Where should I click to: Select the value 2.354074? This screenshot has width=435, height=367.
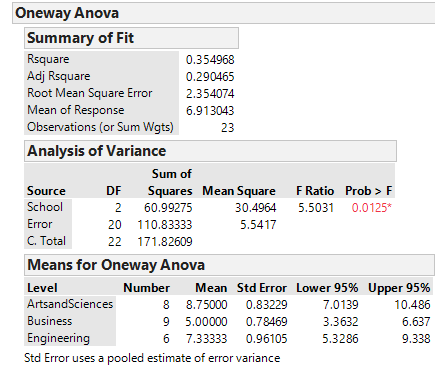(x=210, y=94)
